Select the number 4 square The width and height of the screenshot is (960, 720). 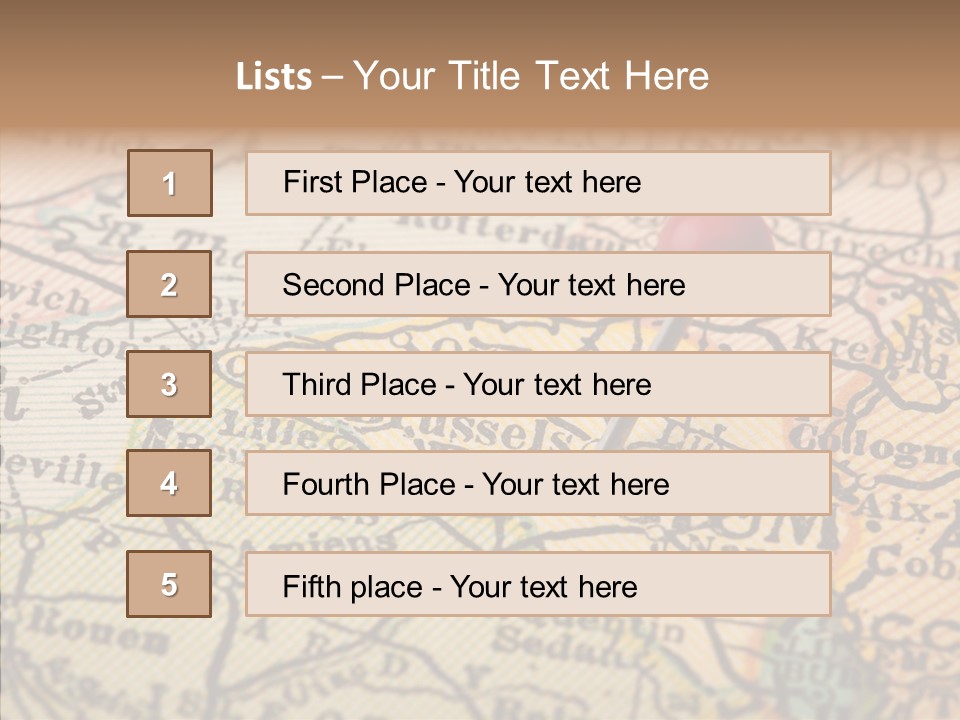169,483
